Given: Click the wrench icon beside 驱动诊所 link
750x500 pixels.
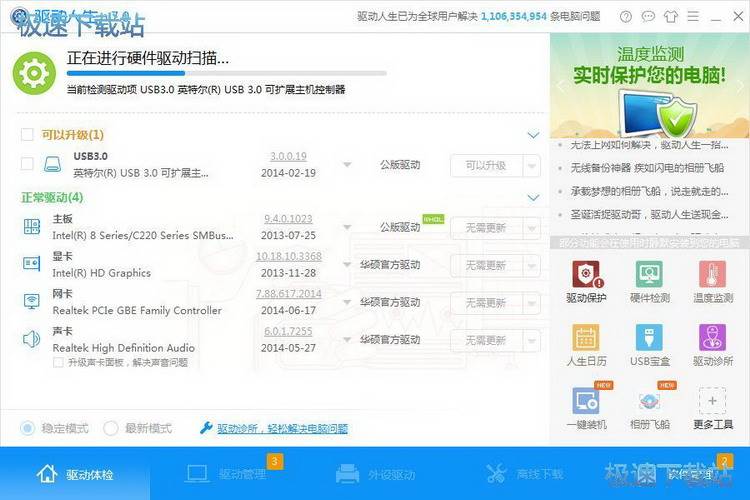Looking at the screenshot, I should 206,427.
